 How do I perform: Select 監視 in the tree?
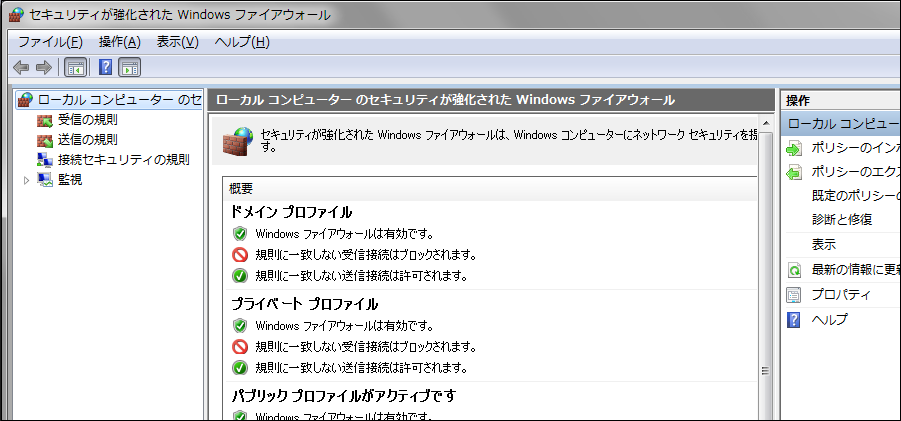[70, 180]
